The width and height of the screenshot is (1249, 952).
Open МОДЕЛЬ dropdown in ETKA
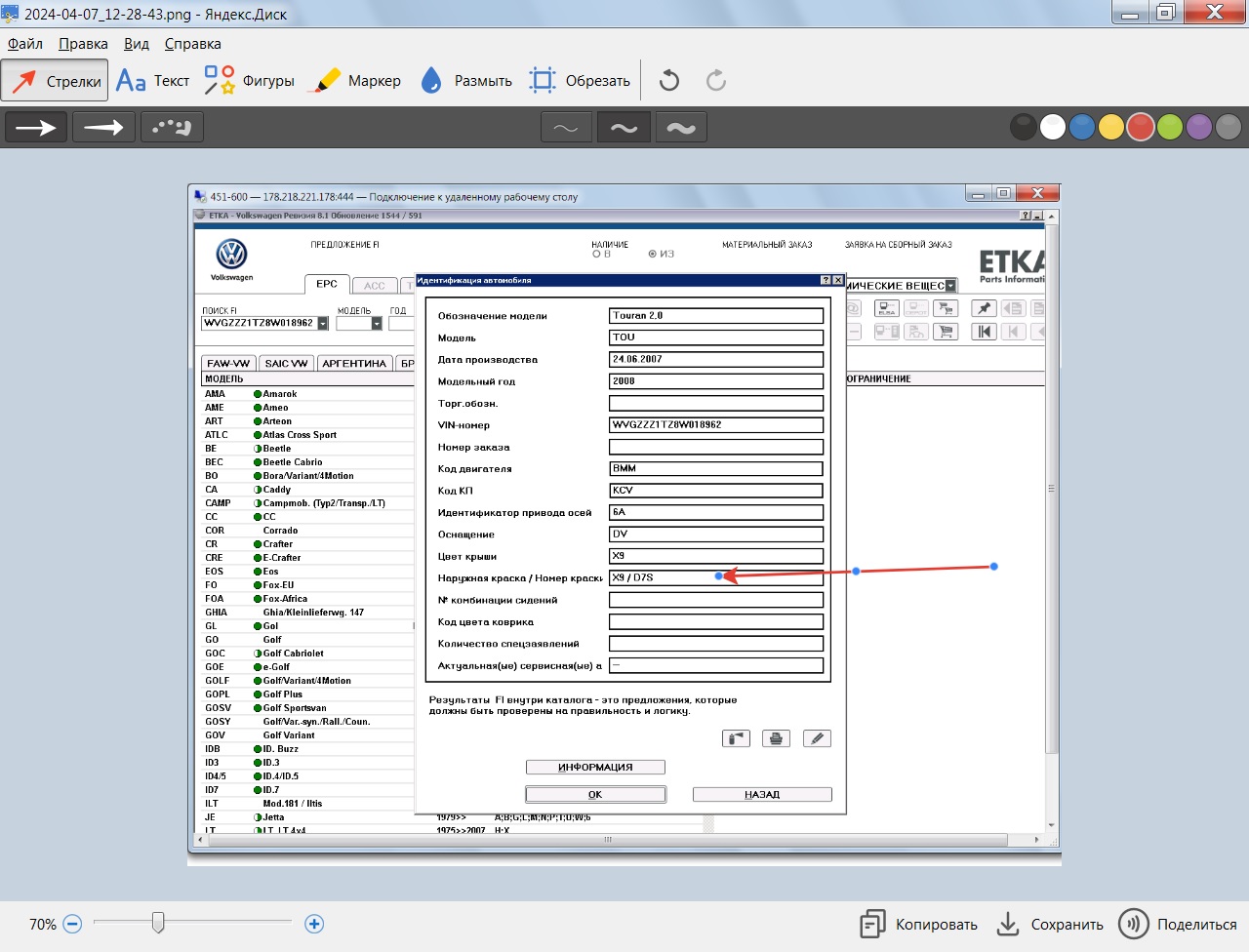click(x=377, y=323)
